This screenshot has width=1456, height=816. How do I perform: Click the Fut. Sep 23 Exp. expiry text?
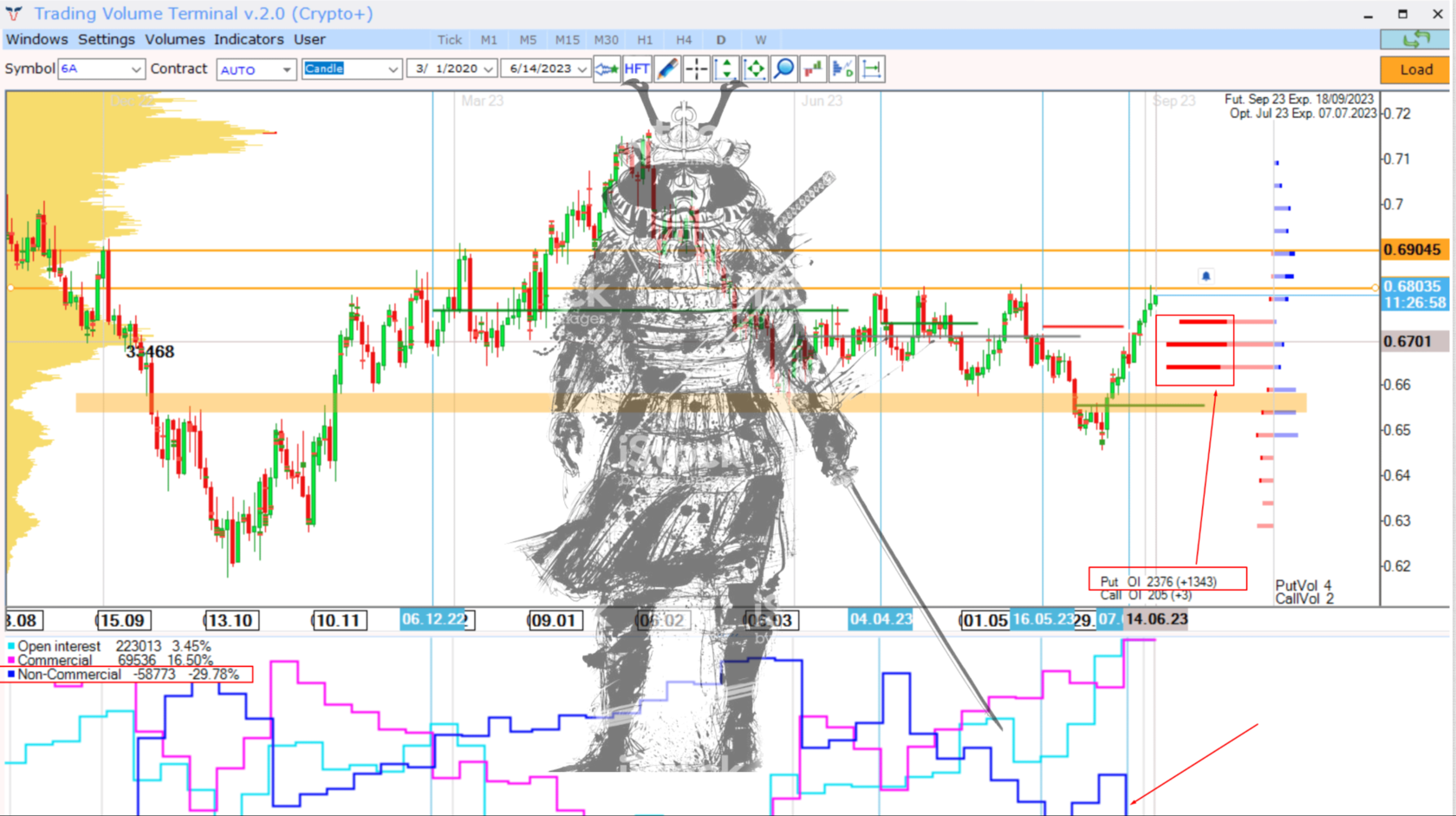coord(1299,100)
